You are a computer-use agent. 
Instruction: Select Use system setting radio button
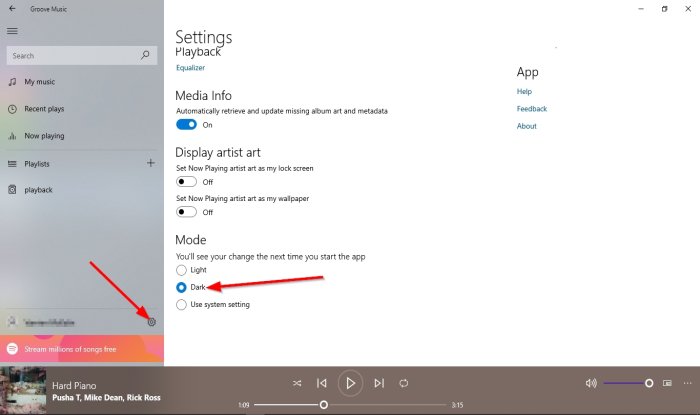click(x=181, y=305)
